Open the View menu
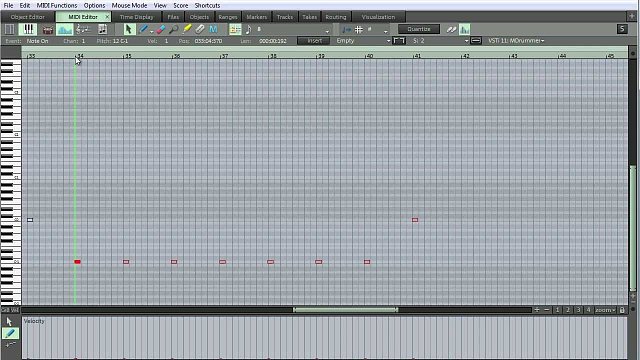The width and height of the screenshot is (640, 360). [160, 5]
